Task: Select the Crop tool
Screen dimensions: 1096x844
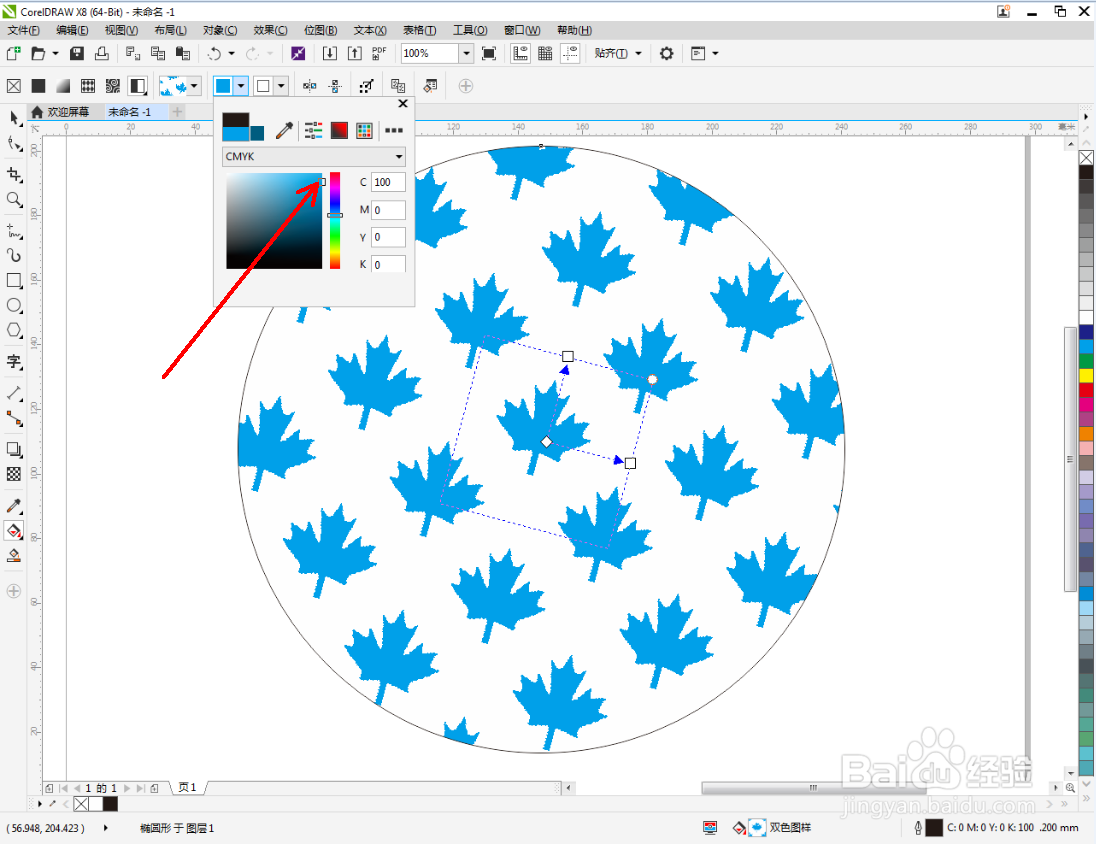Action: click(14, 174)
